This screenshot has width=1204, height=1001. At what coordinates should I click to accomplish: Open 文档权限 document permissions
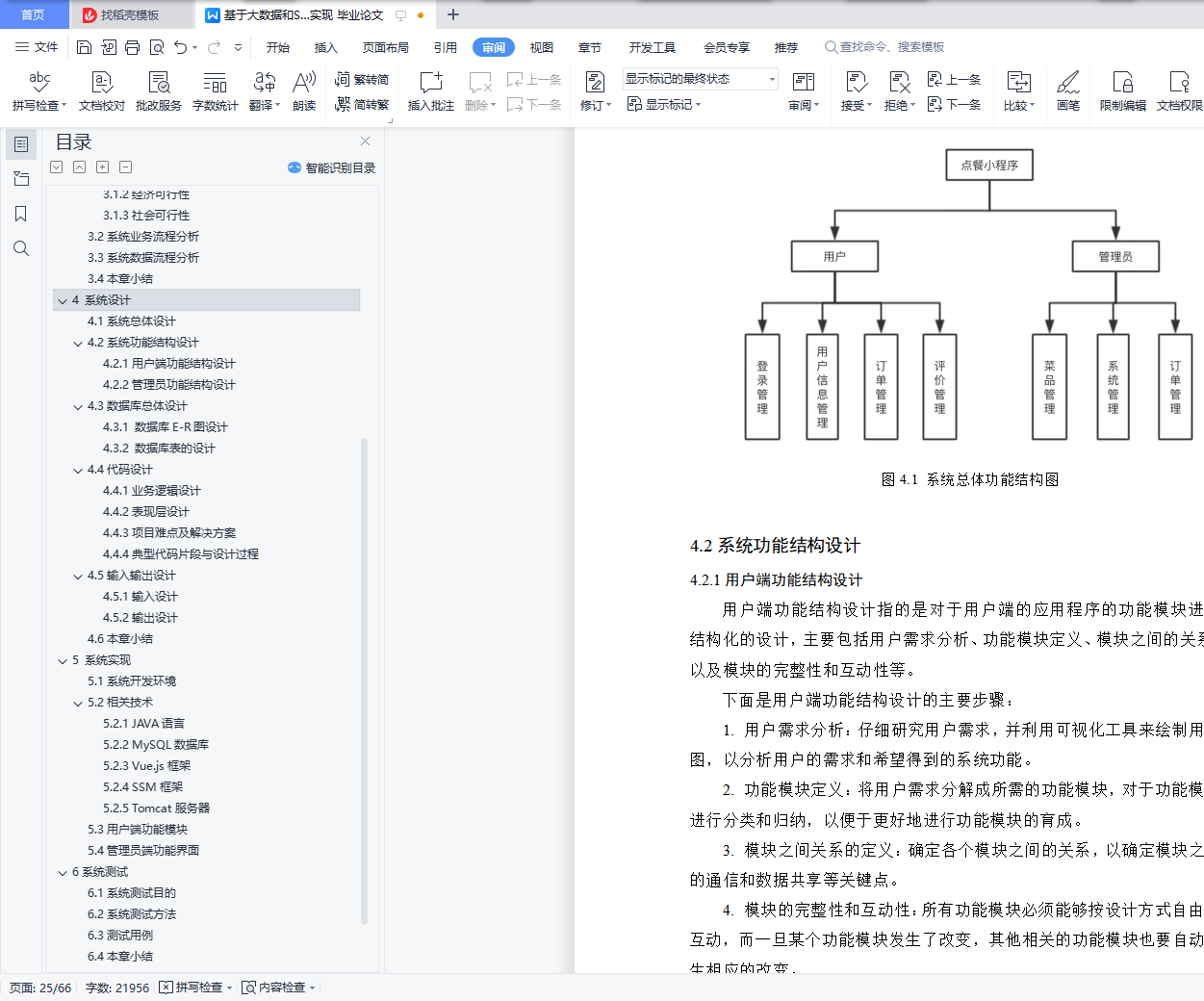[x=1180, y=91]
